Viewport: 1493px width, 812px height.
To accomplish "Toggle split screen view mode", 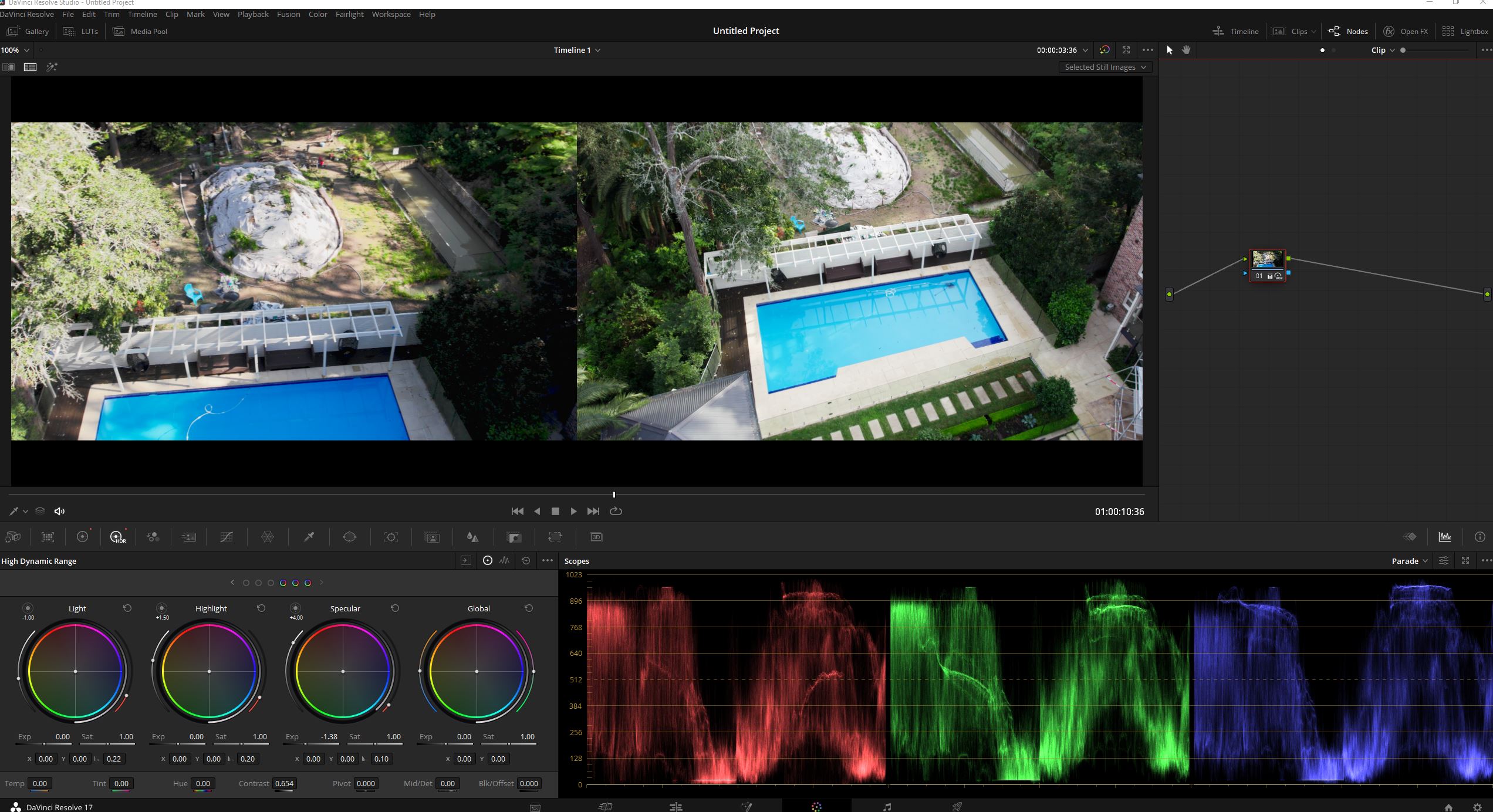I will coord(30,67).
